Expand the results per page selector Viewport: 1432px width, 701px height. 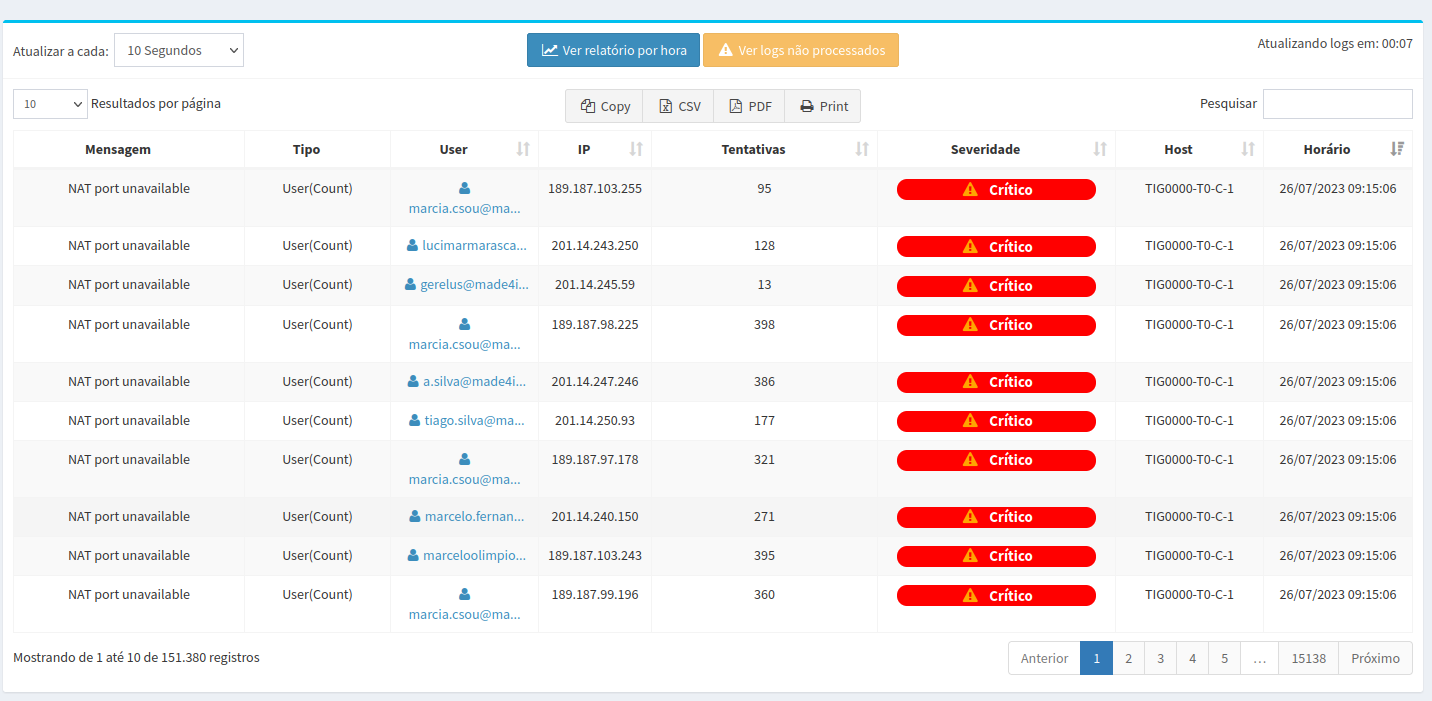51,103
